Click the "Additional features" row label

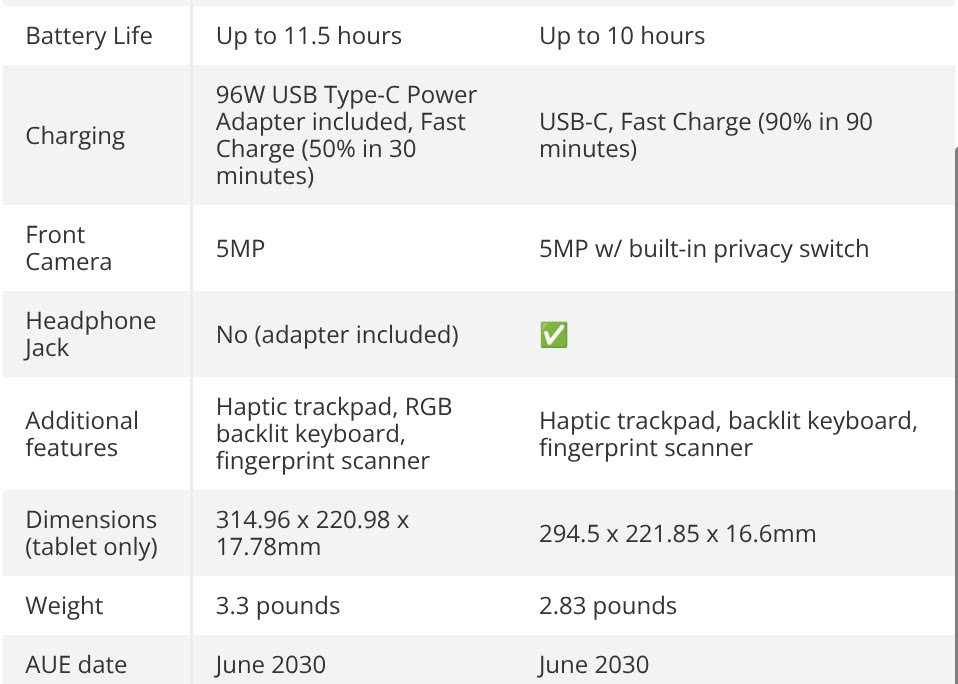click(82, 434)
